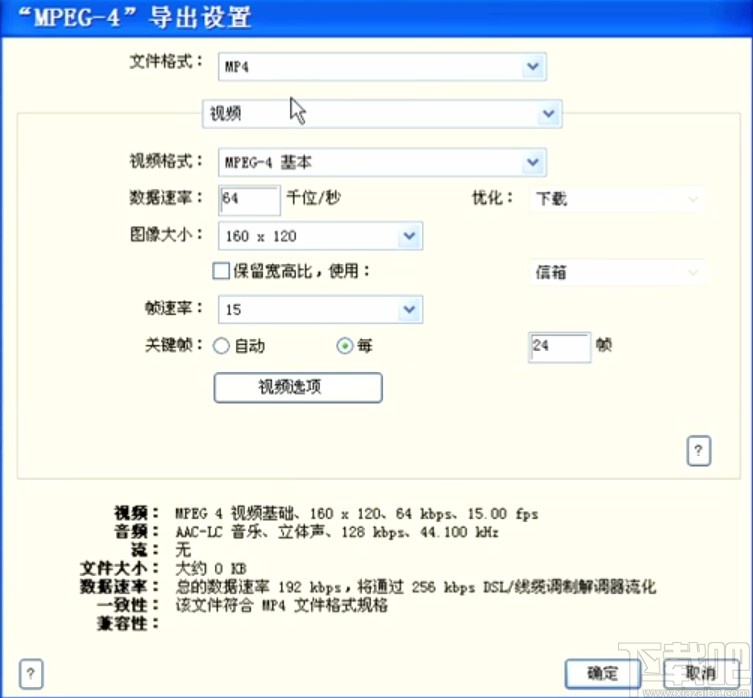Click the 视频选项 button
Image resolution: width=753 pixels, height=698 pixels.
tap(298, 387)
